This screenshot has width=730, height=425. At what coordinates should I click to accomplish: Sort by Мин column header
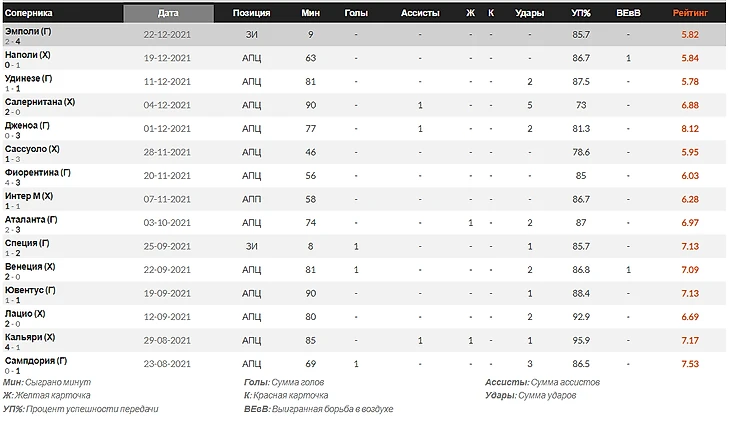click(311, 13)
